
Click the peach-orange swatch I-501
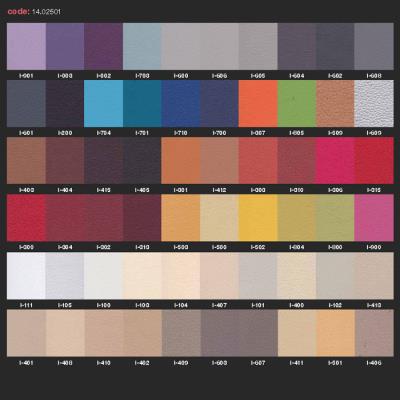click(x=335, y=333)
